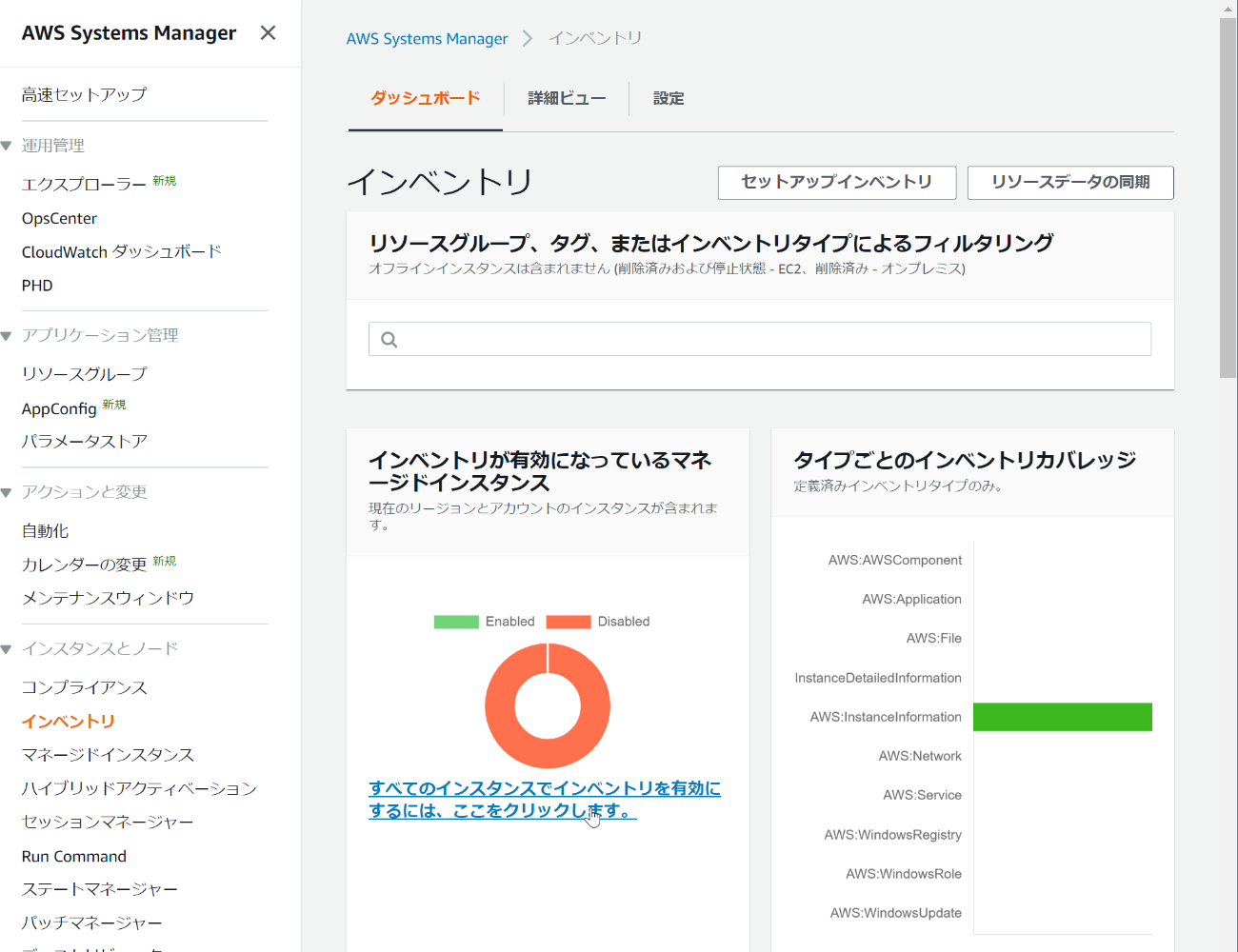The height and width of the screenshot is (952, 1238).
Task: Click the AWS:Network chart label
Action: pos(920,756)
